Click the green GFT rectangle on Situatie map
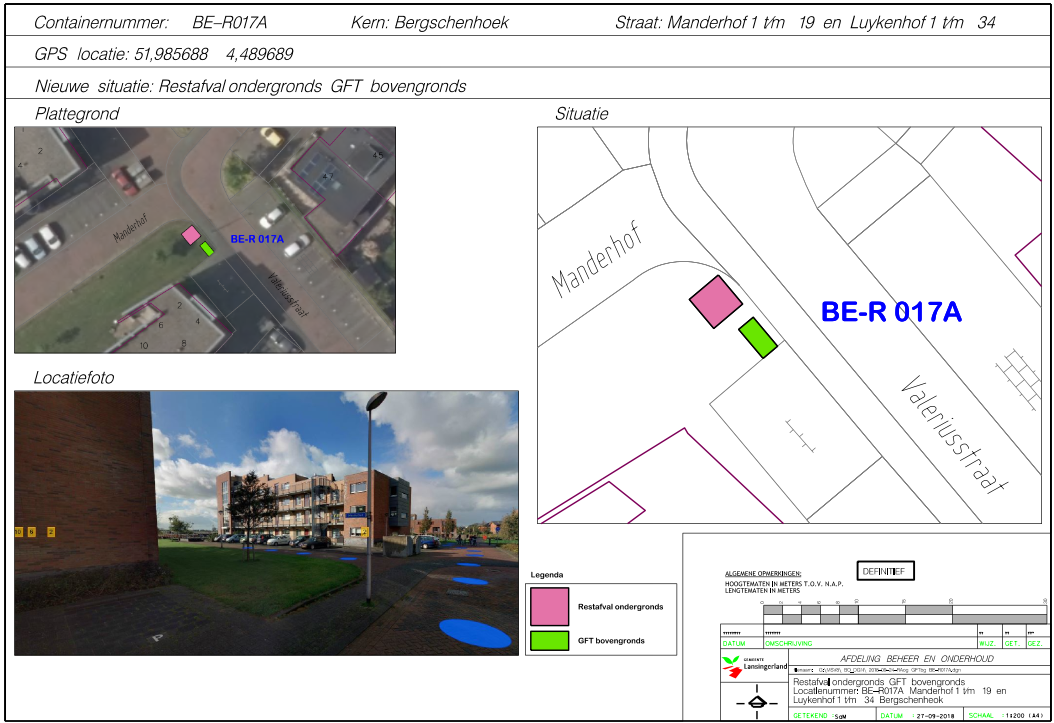Screen dimensions: 1054x723 (758, 338)
